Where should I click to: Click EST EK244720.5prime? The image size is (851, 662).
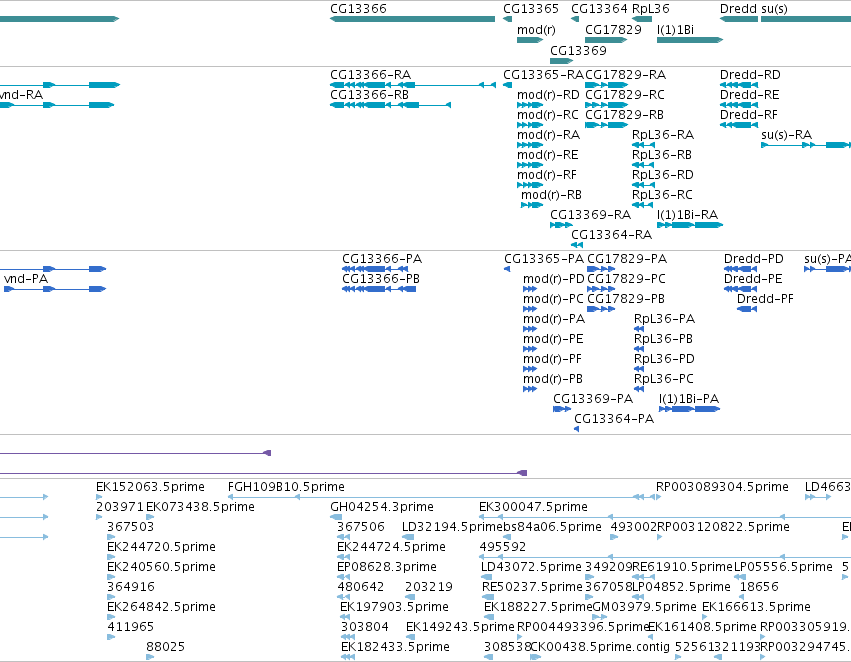click(161, 547)
